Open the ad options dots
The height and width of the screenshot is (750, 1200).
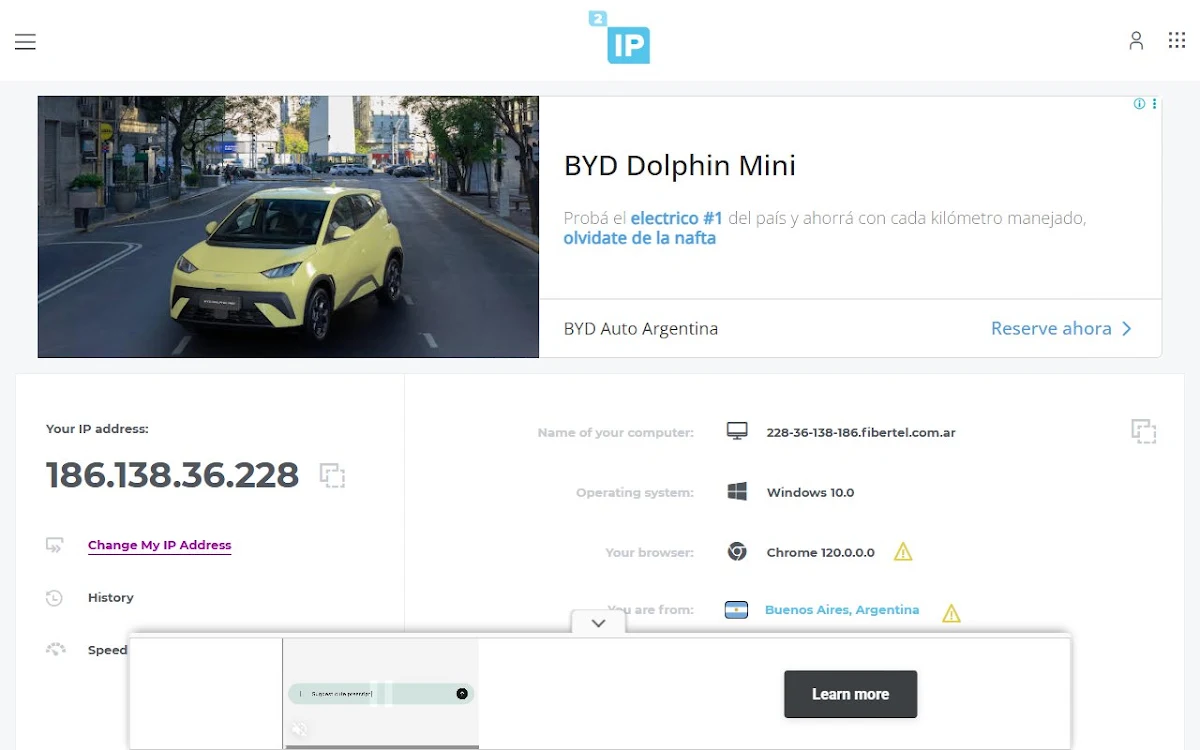[x=1154, y=104]
